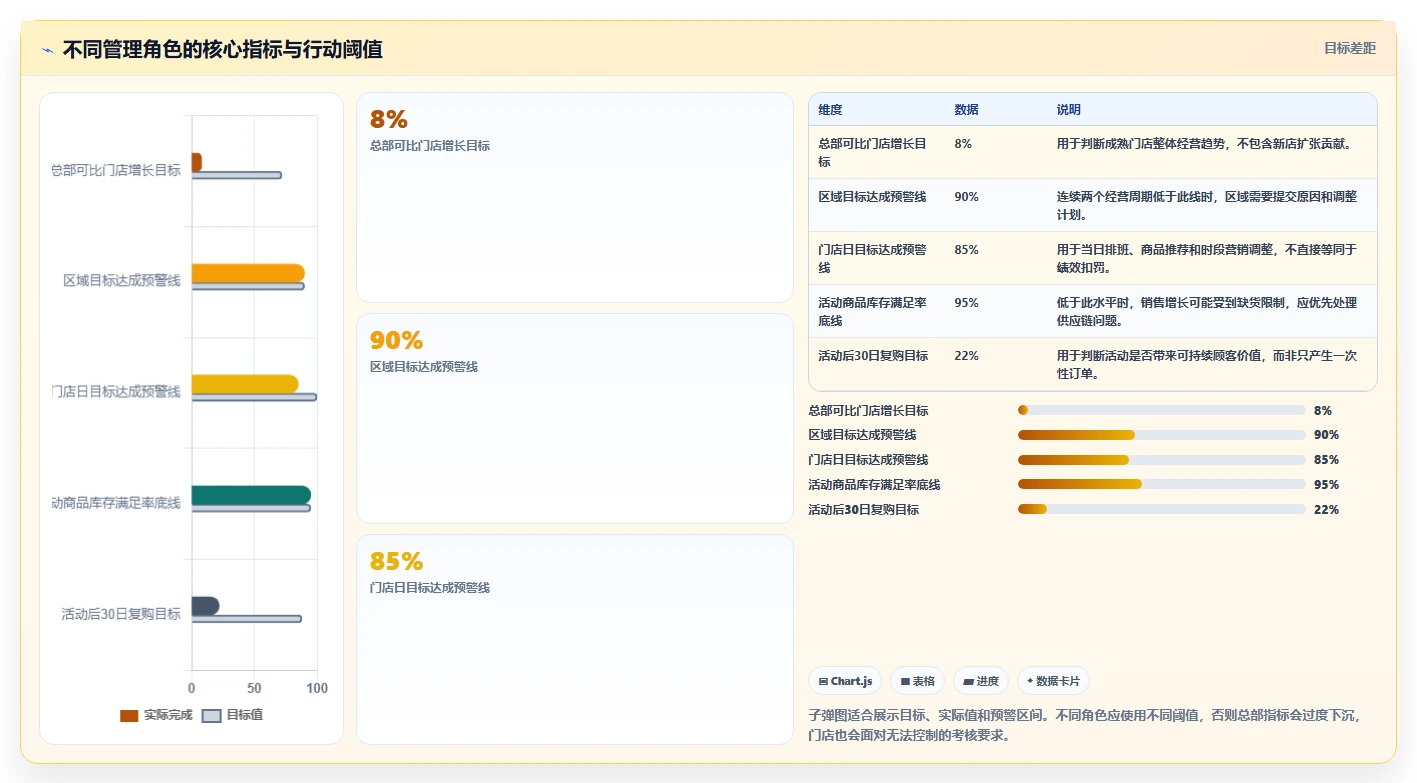Image resolution: width=1417 pixels, height=783 pixels.
Task: Click the gray-blue 目标值 legend color box
Action: tap(211, 715)
